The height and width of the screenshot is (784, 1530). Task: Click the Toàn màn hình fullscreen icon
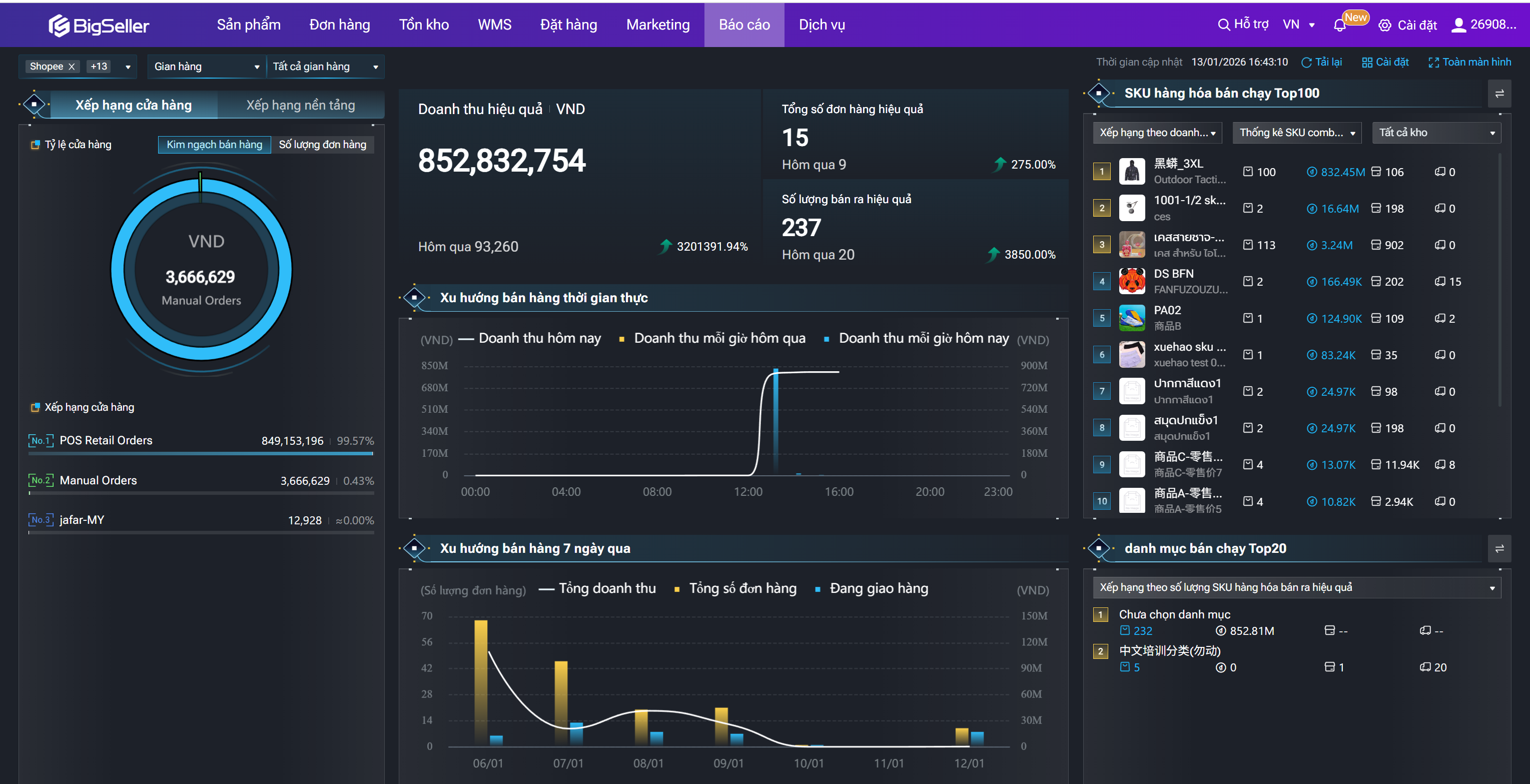coord(1433,63)
